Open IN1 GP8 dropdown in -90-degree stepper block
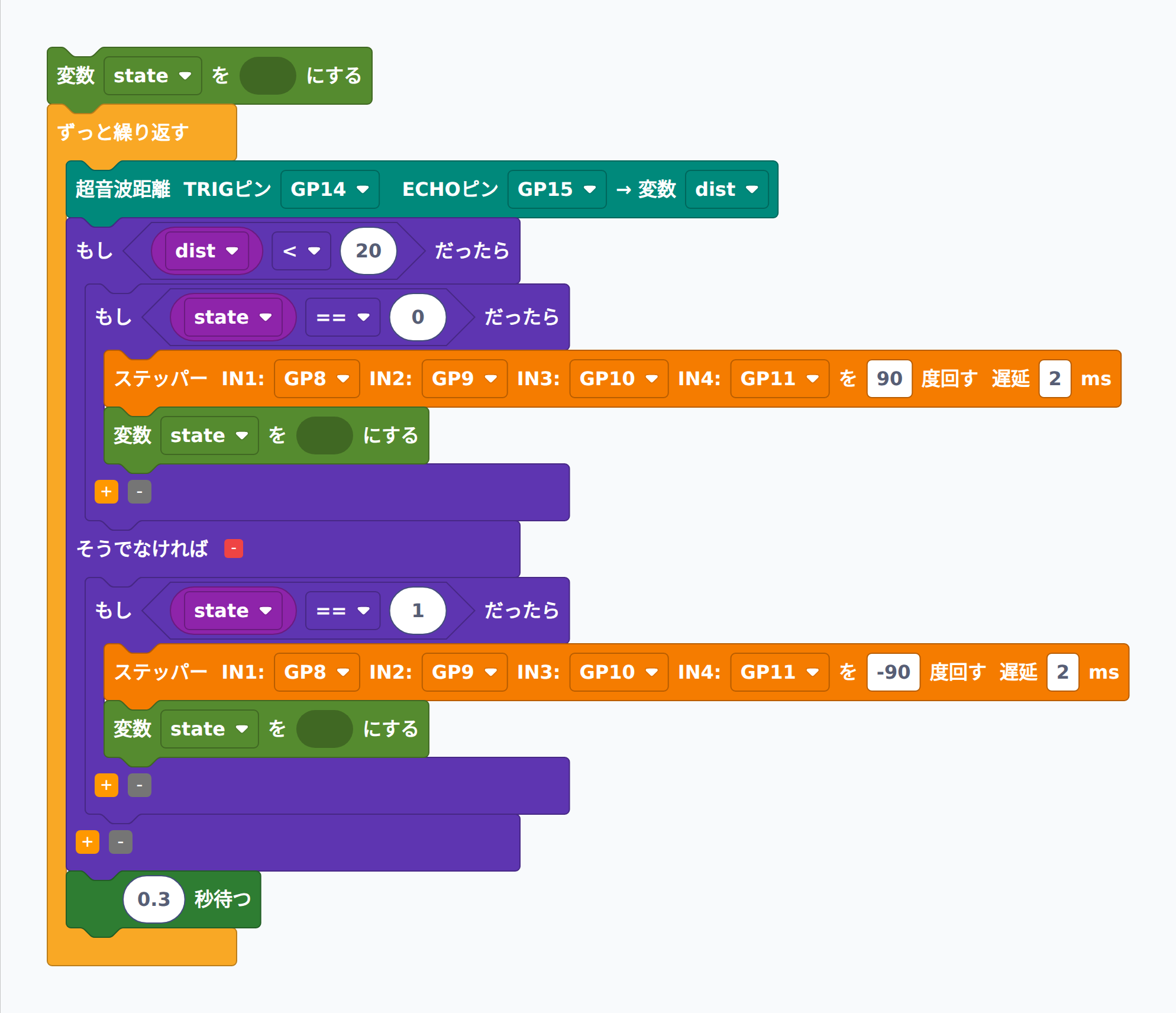1176x1013 pixels. 317,672
